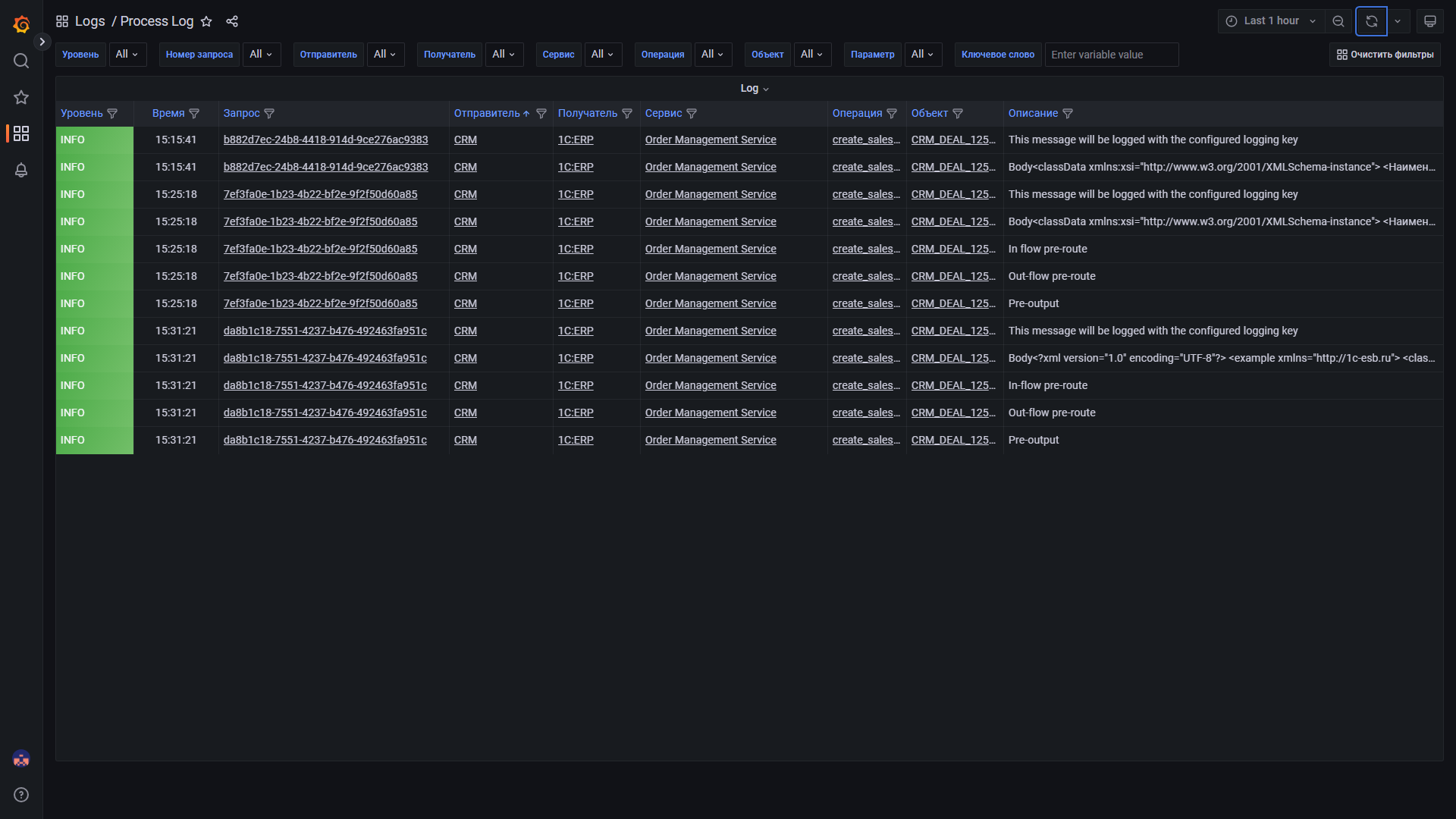Open Last 1 hour time picker

pos(1271,21)
